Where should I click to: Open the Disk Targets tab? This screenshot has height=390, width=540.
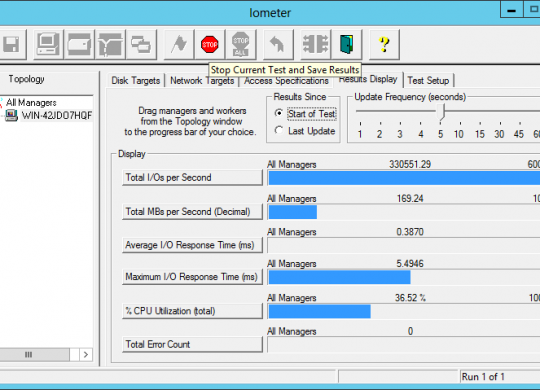point(136,81)
